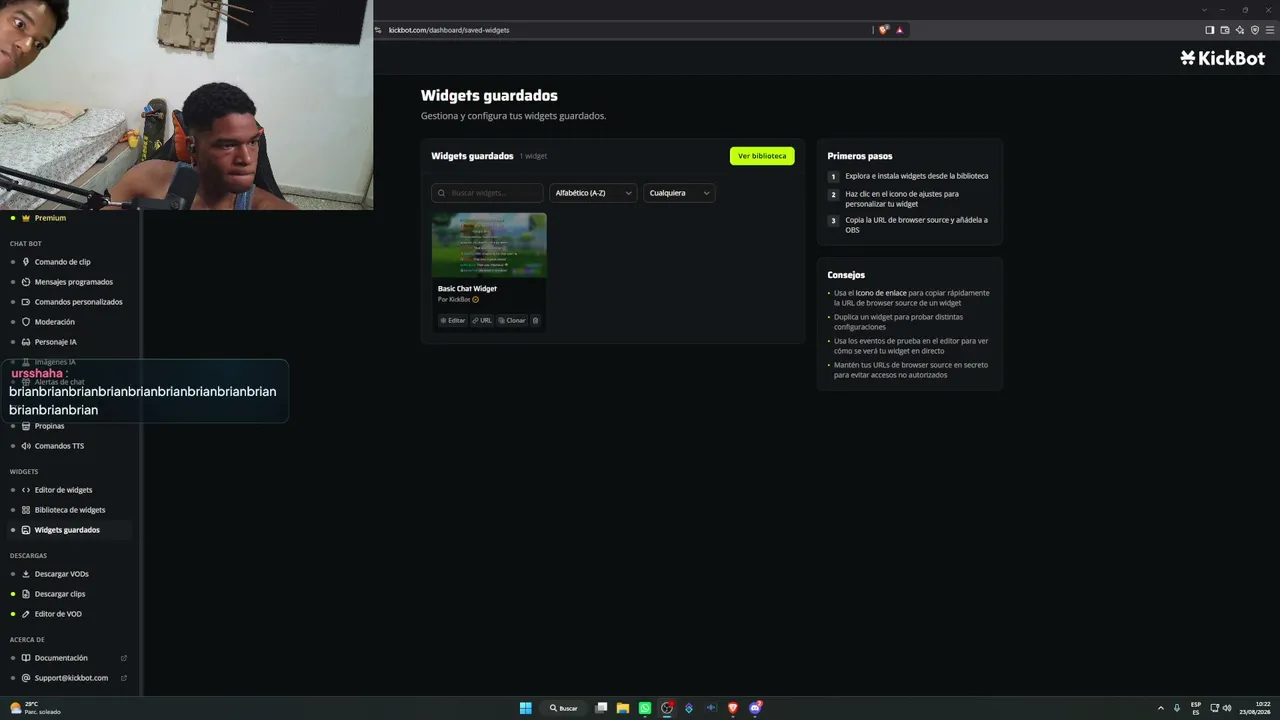Open Documentación external link
The height and width of the screenshot is (720, 1280).
124,658
